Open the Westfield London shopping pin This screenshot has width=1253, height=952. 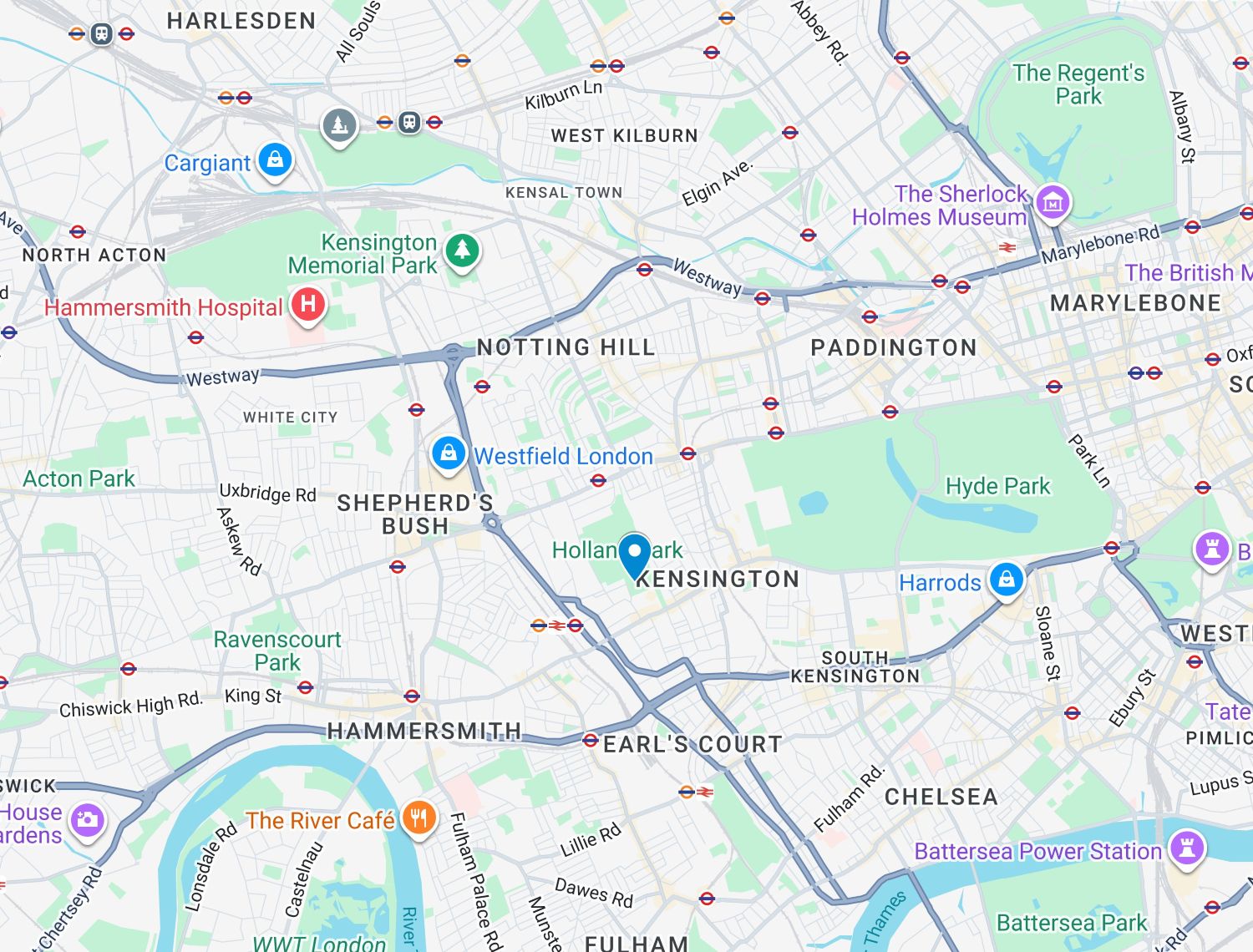(449, 454)
